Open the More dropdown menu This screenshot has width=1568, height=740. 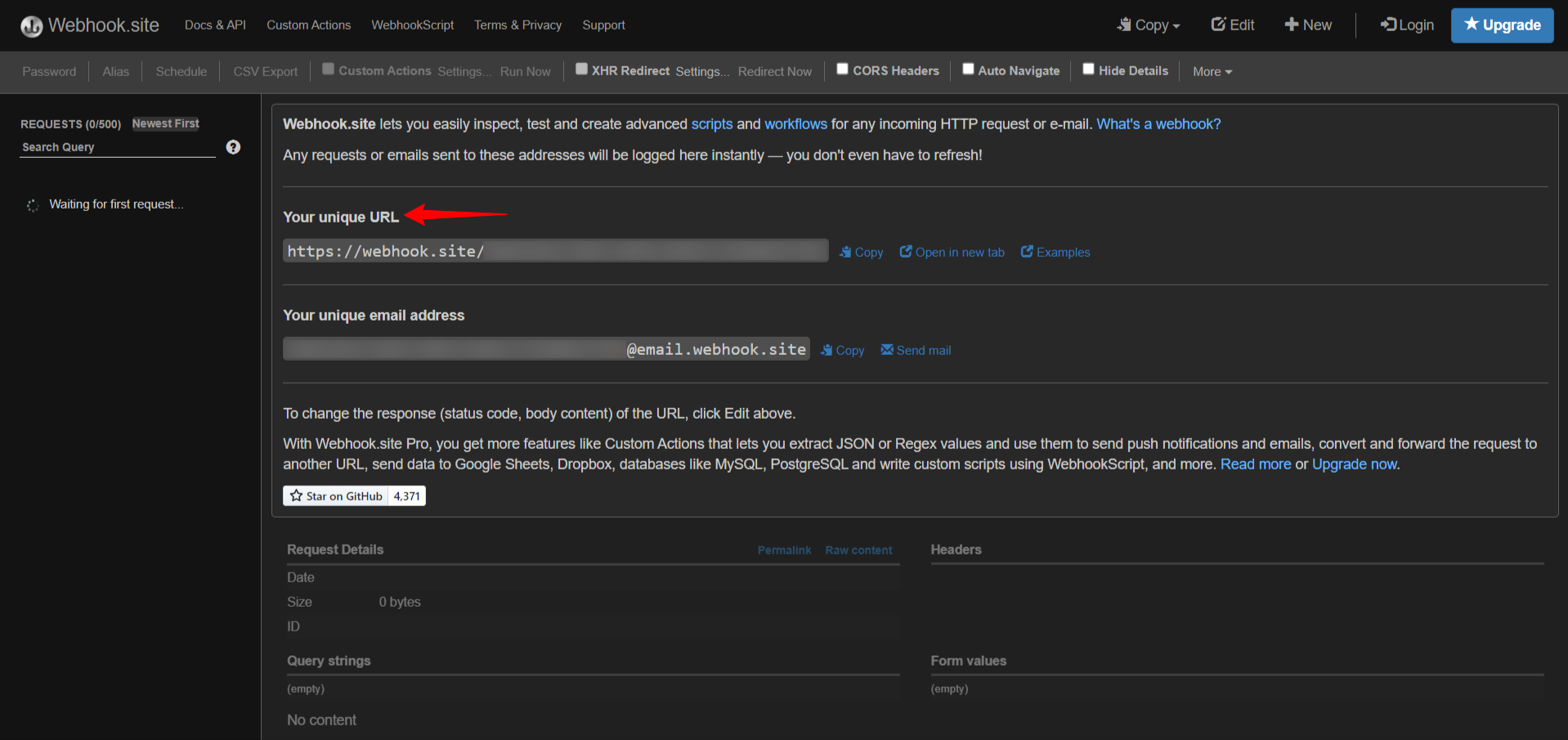[x=1212, y=71]
